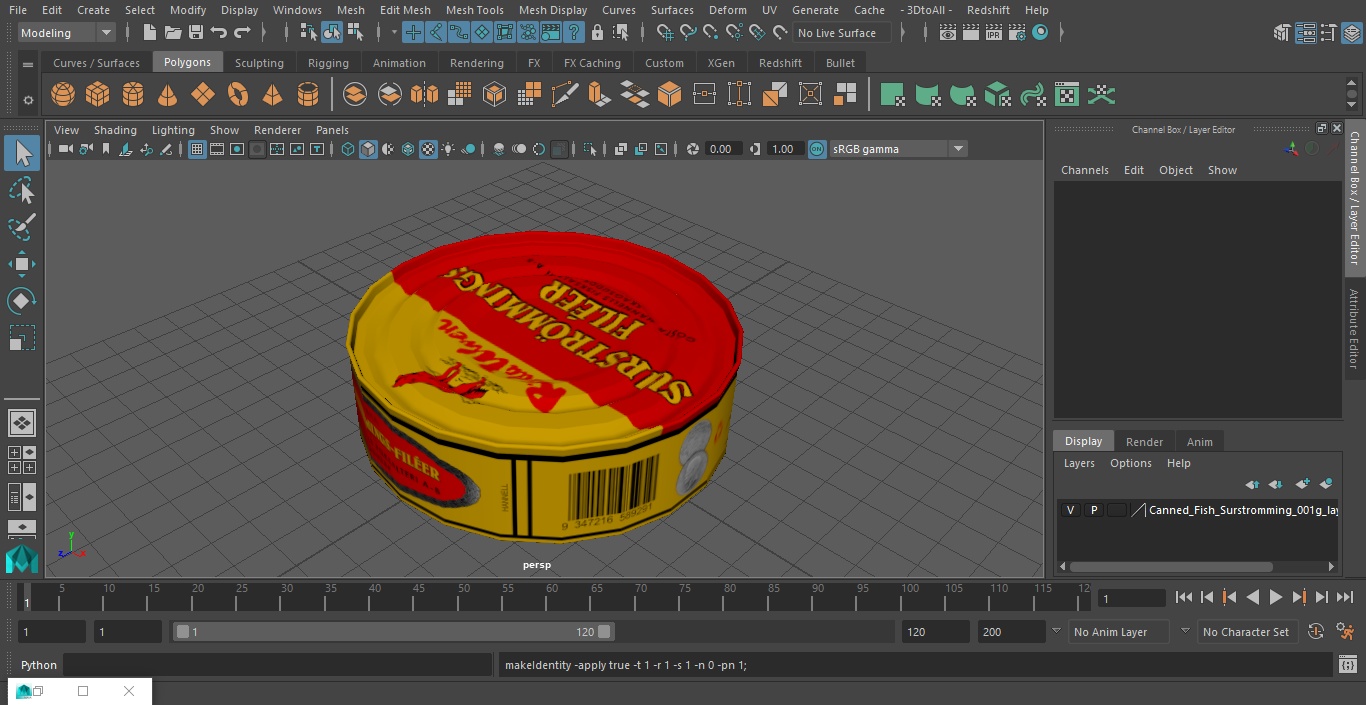Pick the Paint selection tool
Image resolution: width=1366 pixels, height=705 pixels.
[21, 227]
